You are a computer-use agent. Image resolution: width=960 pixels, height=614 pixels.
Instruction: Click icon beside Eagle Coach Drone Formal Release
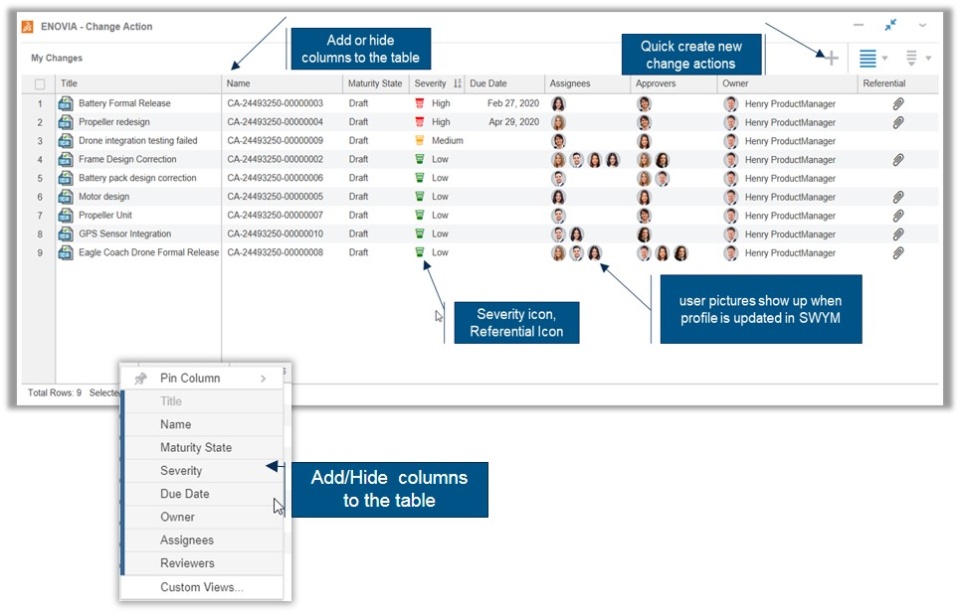66,252
